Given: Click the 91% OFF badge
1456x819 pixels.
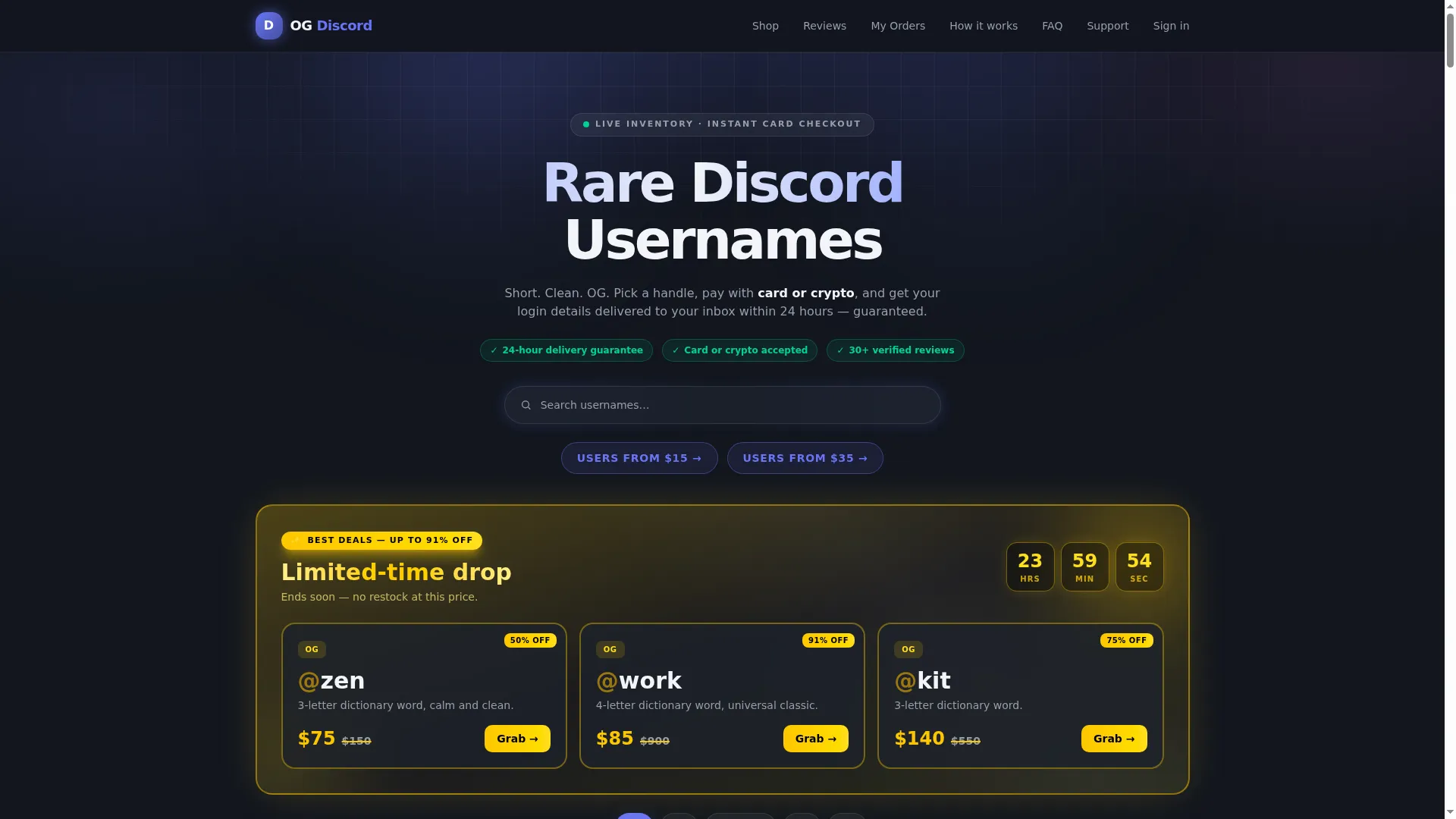Looking at the screenshot, I should pyautogui.click(x=828, y=641).
